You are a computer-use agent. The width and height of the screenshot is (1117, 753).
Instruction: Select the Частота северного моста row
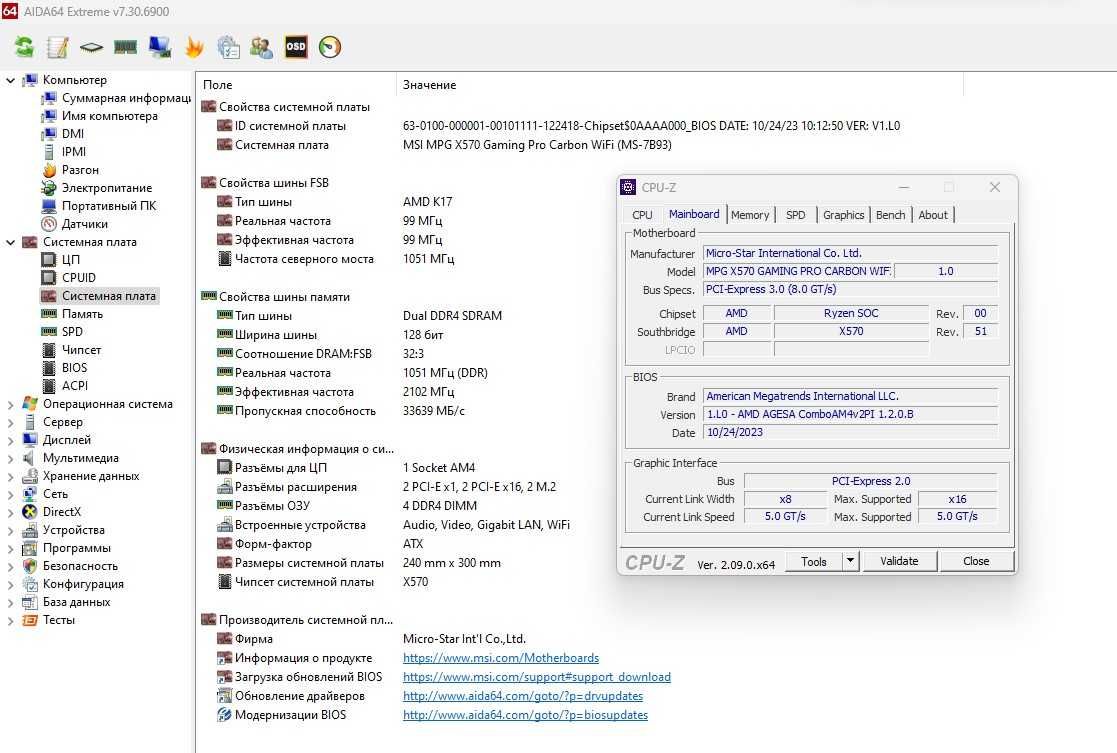coord(336,259)
